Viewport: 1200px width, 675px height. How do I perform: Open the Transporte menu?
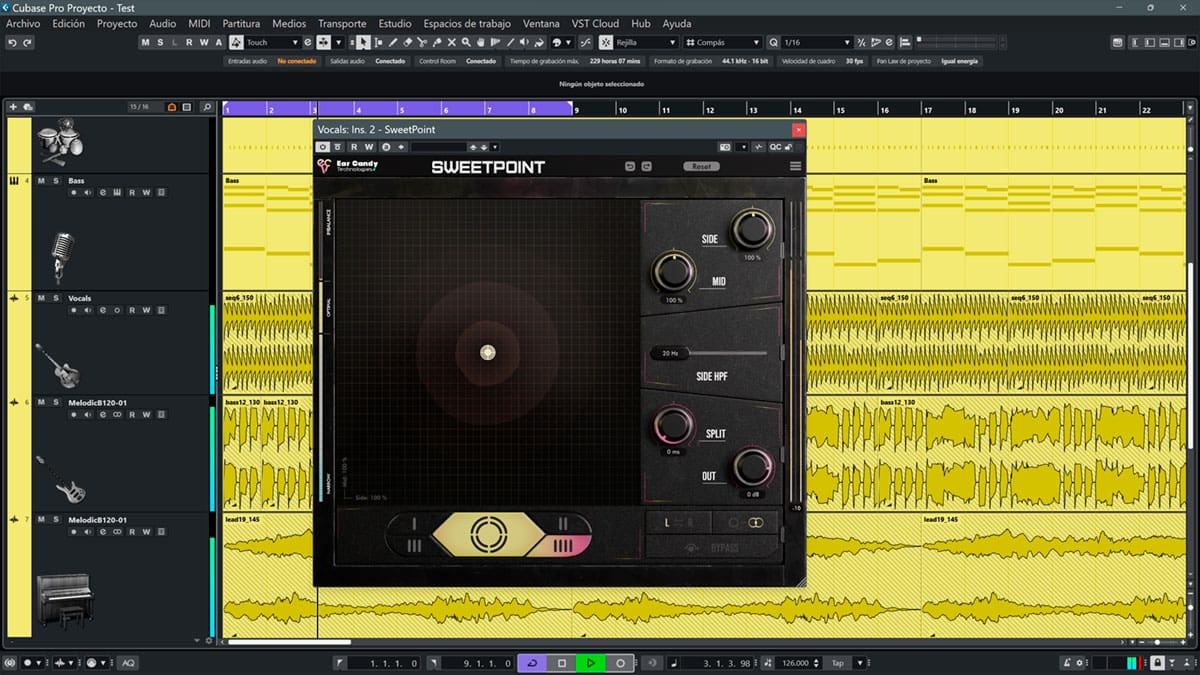342,23
